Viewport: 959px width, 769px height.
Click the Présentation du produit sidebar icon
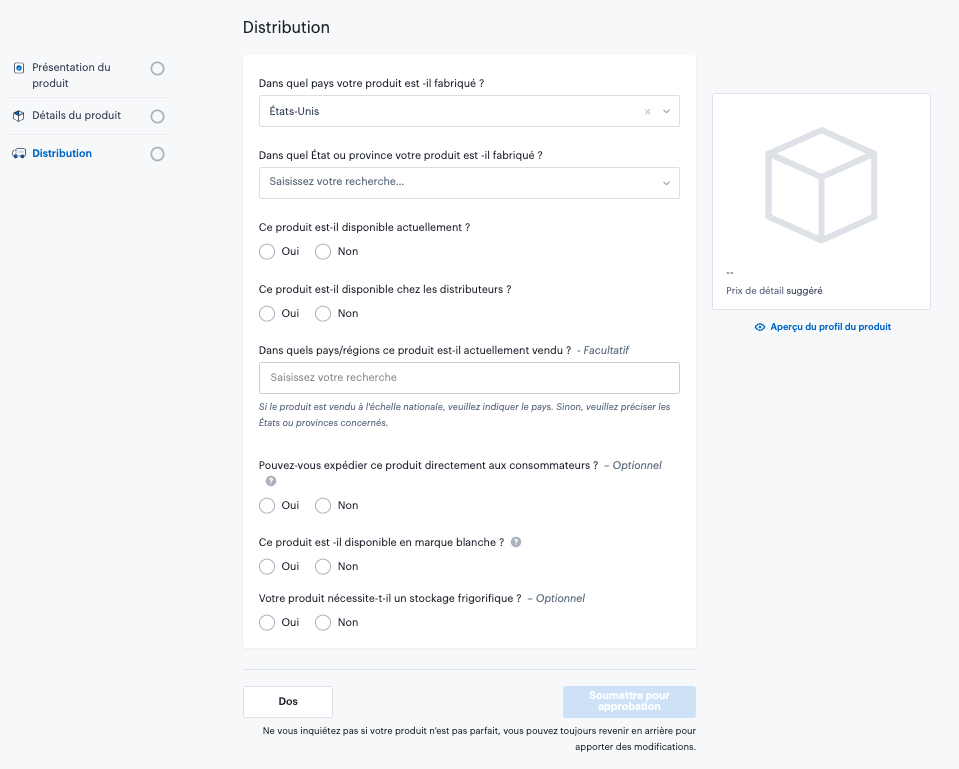pyautogui.click(x=18, y=68)
